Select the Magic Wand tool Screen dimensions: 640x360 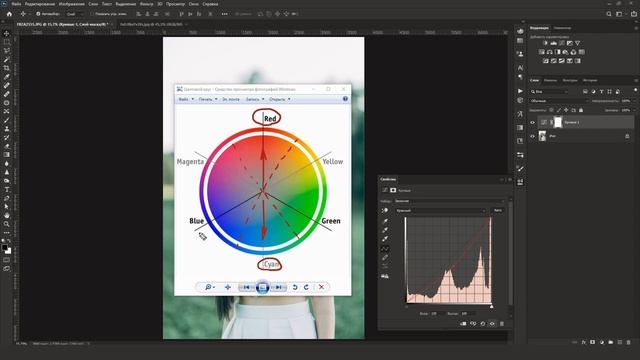tap(7, 60)
